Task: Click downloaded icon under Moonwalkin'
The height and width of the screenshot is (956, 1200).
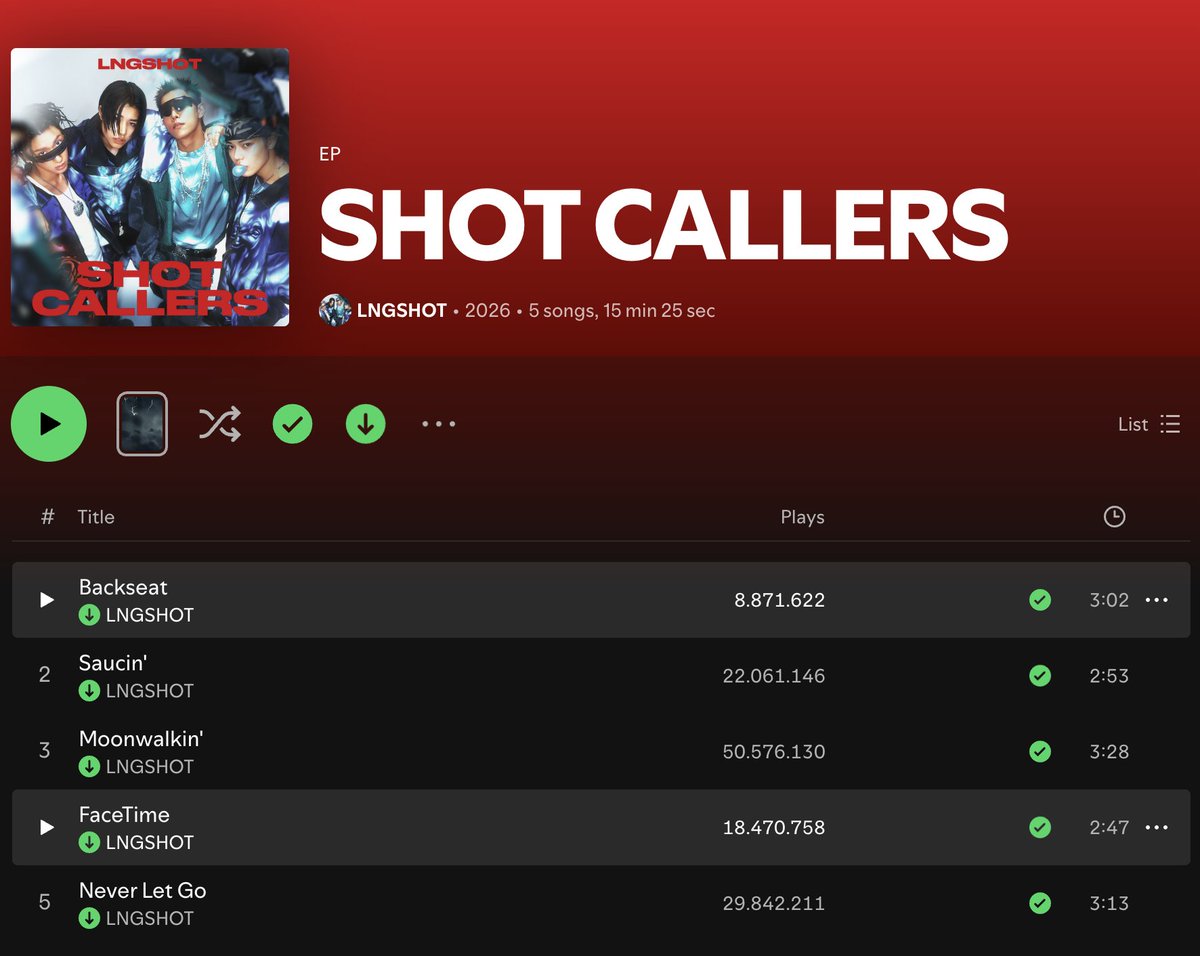Action: tap(89, 767)
